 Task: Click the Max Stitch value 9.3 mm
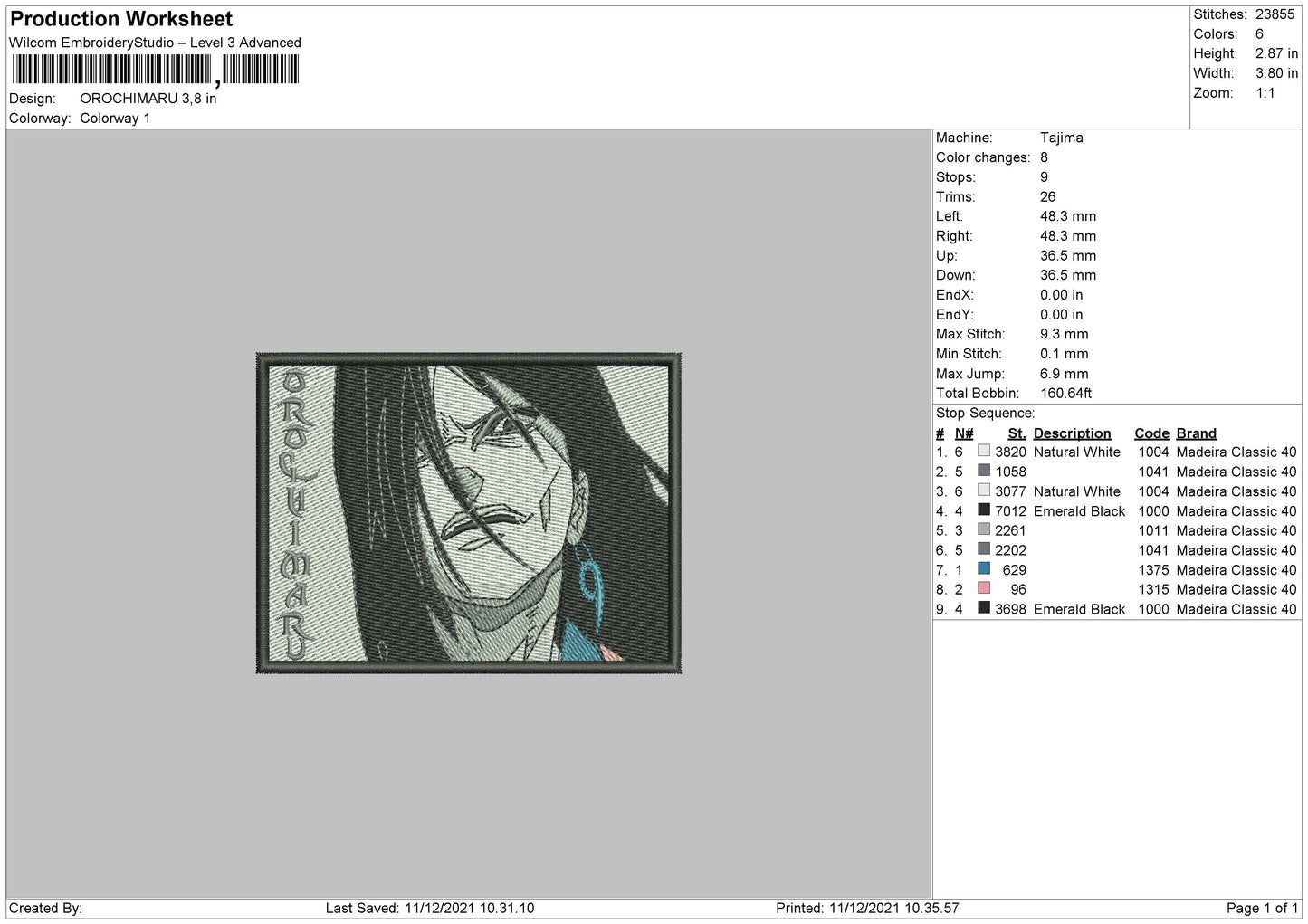pos(1064,334)
